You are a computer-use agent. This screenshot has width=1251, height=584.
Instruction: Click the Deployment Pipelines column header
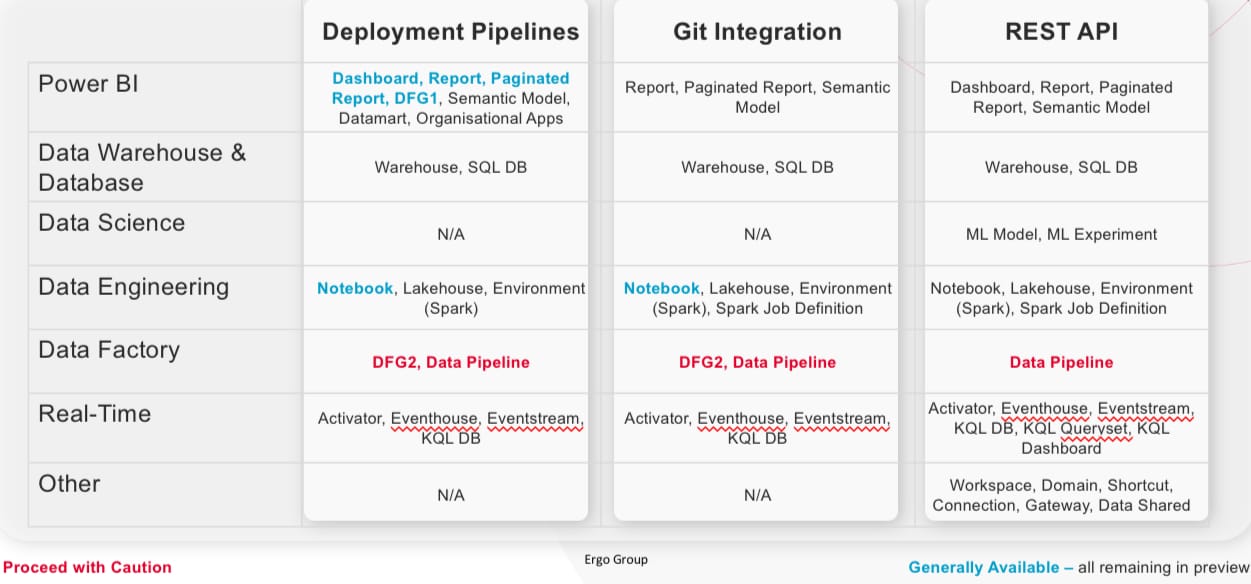[450, 32]
